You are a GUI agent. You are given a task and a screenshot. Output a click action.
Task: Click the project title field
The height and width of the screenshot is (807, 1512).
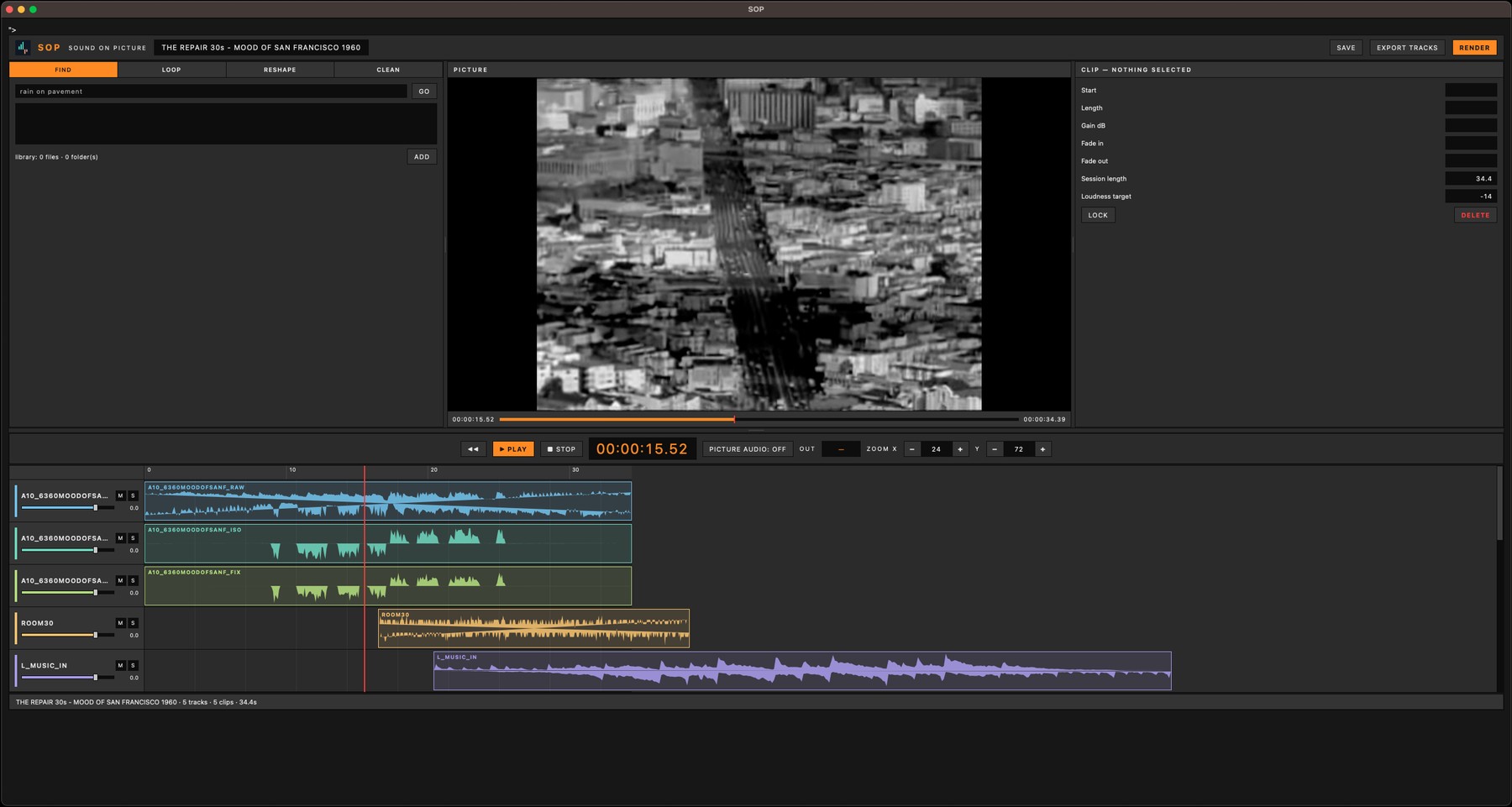(x=261, y=48)
